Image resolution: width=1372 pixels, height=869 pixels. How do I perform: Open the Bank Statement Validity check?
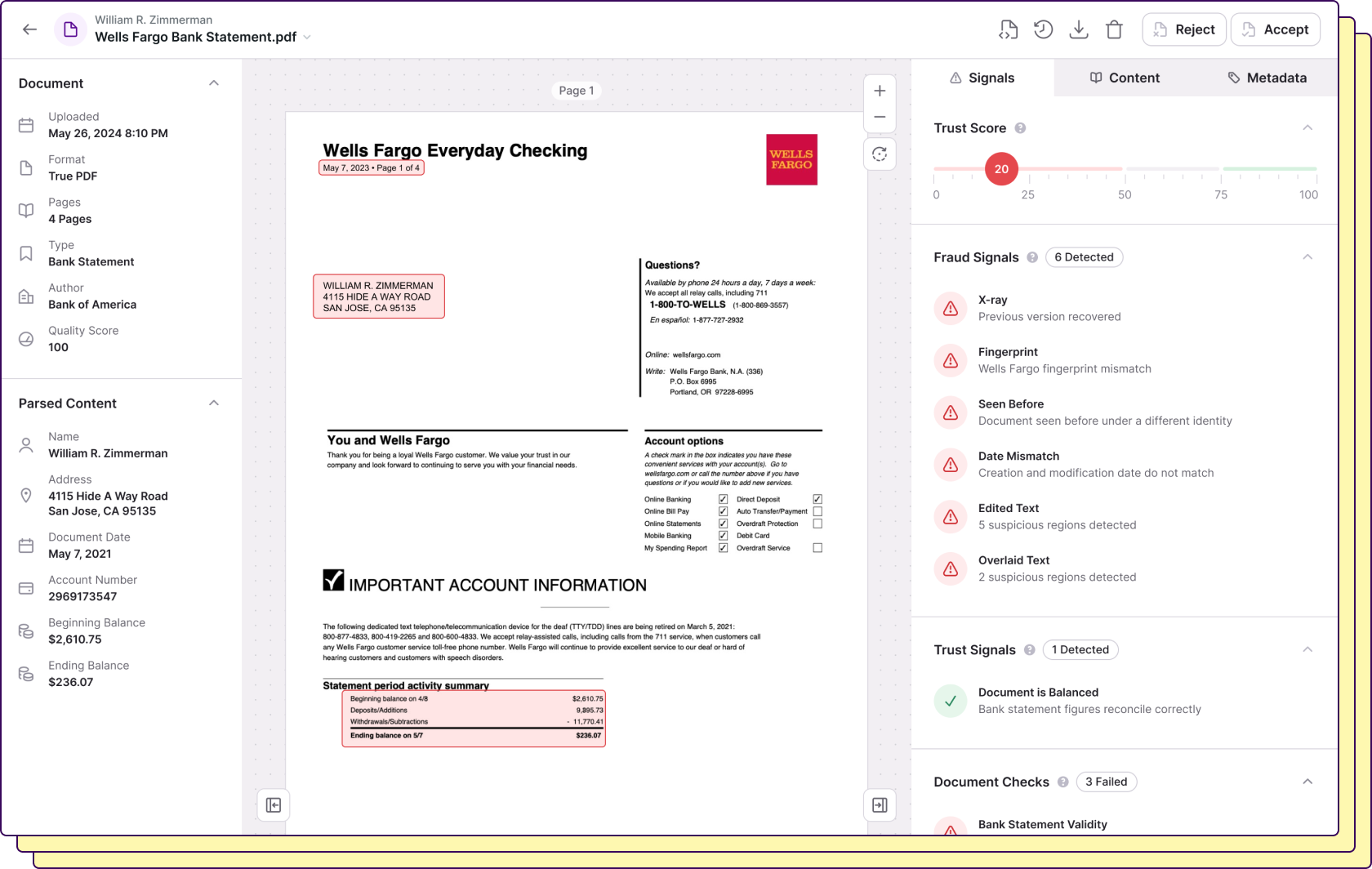[x=1043, y=825]
